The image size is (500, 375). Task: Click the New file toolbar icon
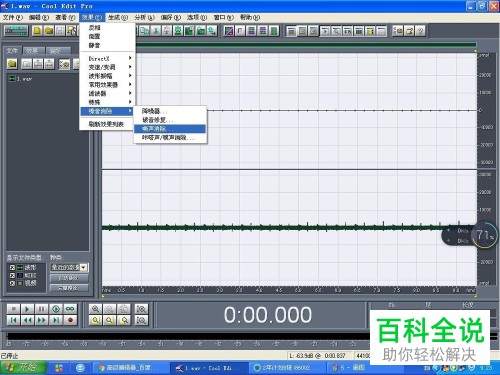(37, 31)
